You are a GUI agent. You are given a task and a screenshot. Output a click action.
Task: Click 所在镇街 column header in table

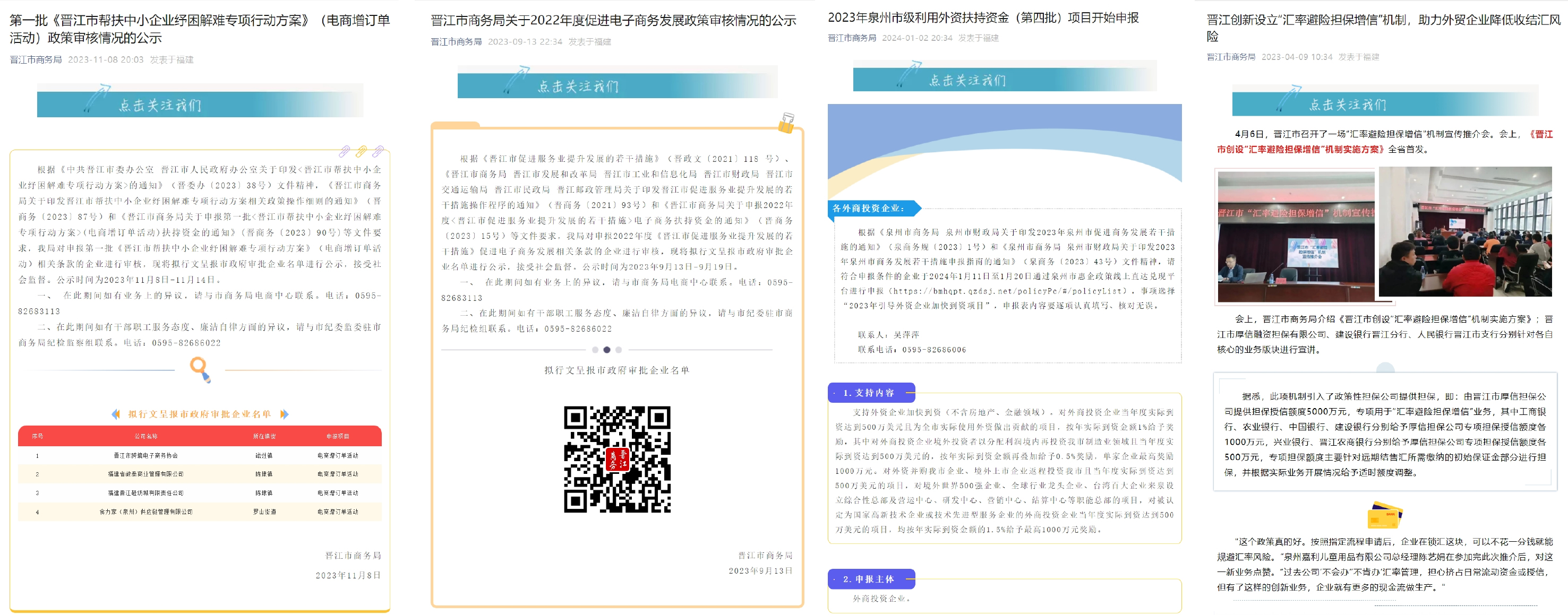point(264,436)
